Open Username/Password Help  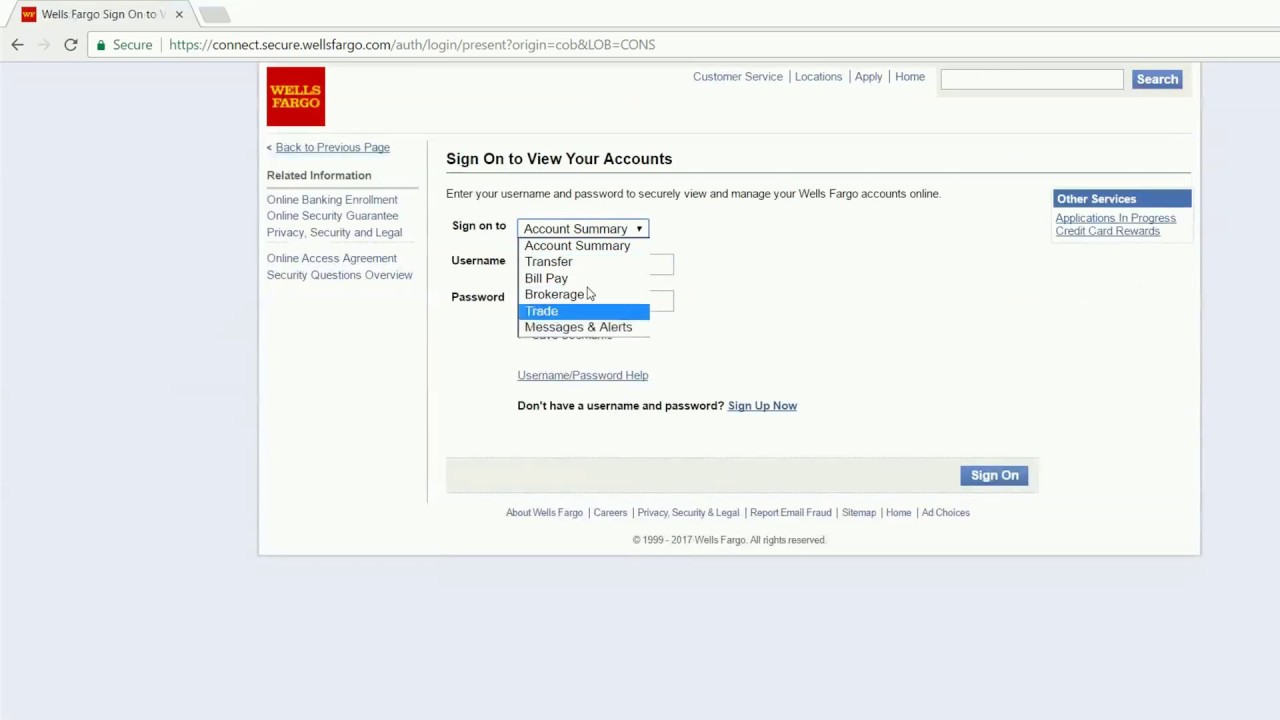coord(583,375)
